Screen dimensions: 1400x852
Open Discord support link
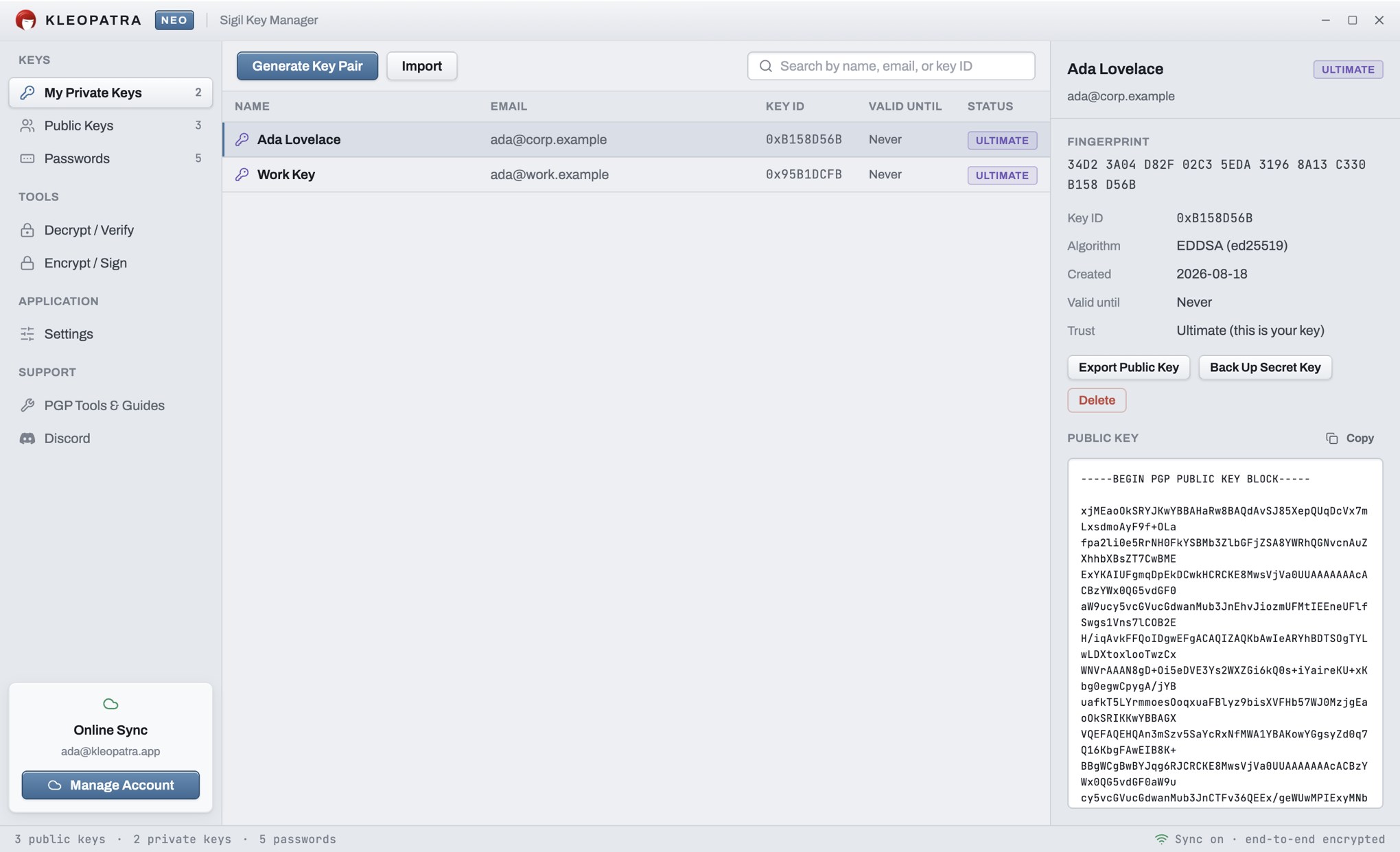tap(110, 438)
